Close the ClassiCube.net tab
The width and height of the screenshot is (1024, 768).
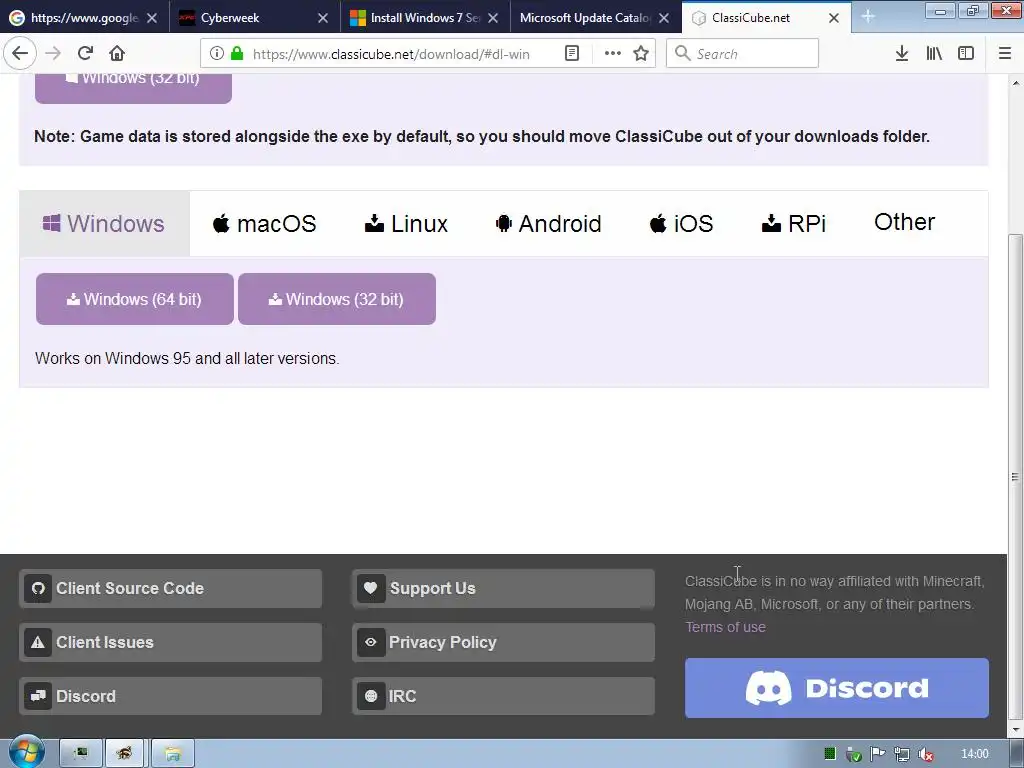tap(834, 18)
